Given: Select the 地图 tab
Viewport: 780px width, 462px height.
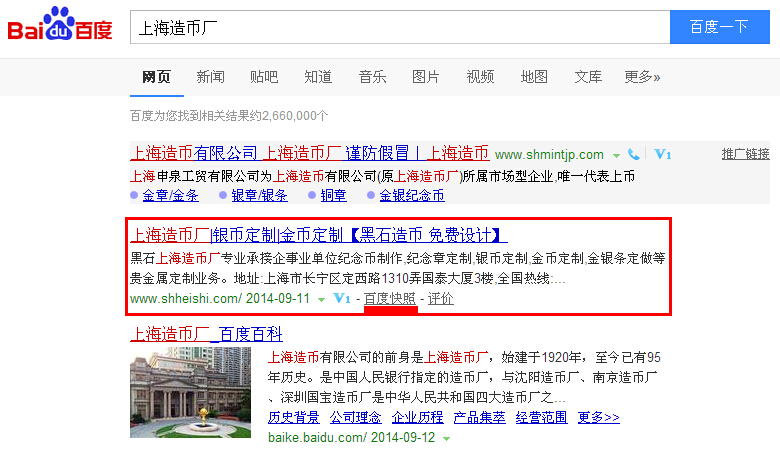Looking at the screenshot, I should point(534,77).
